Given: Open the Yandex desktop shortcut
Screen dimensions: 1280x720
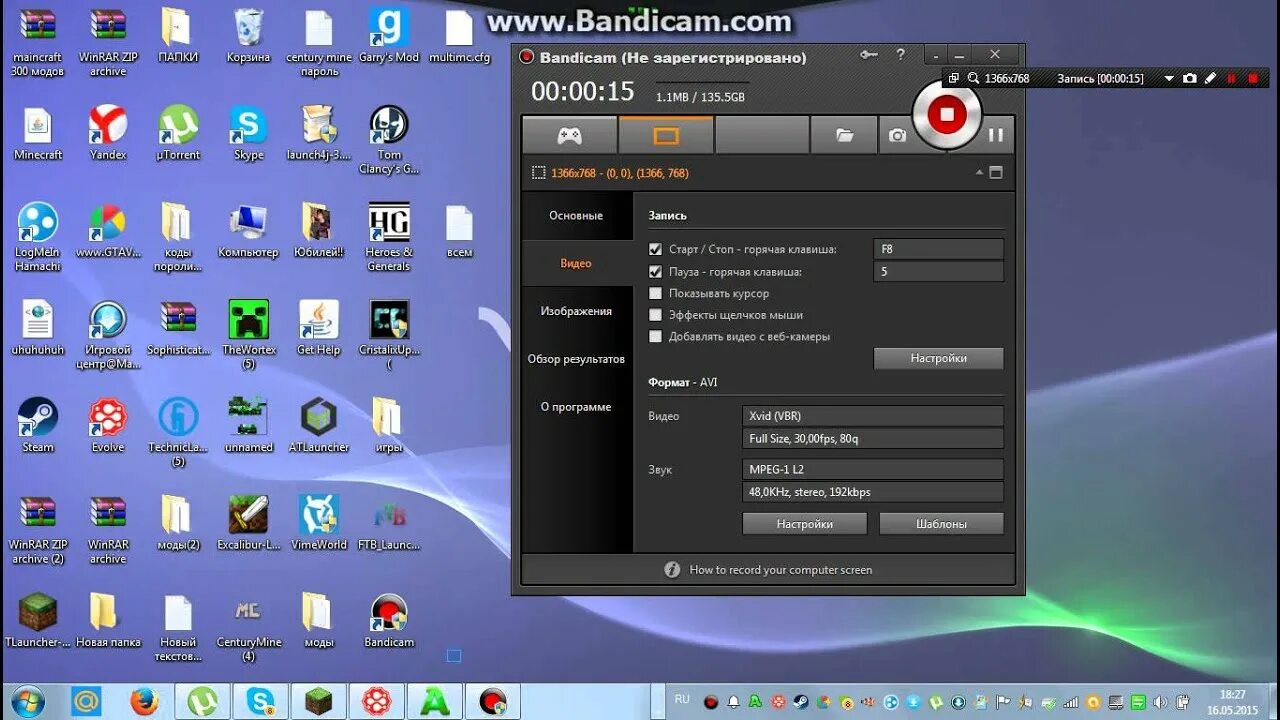Looking at the screenshot, I should coord(108,134).
